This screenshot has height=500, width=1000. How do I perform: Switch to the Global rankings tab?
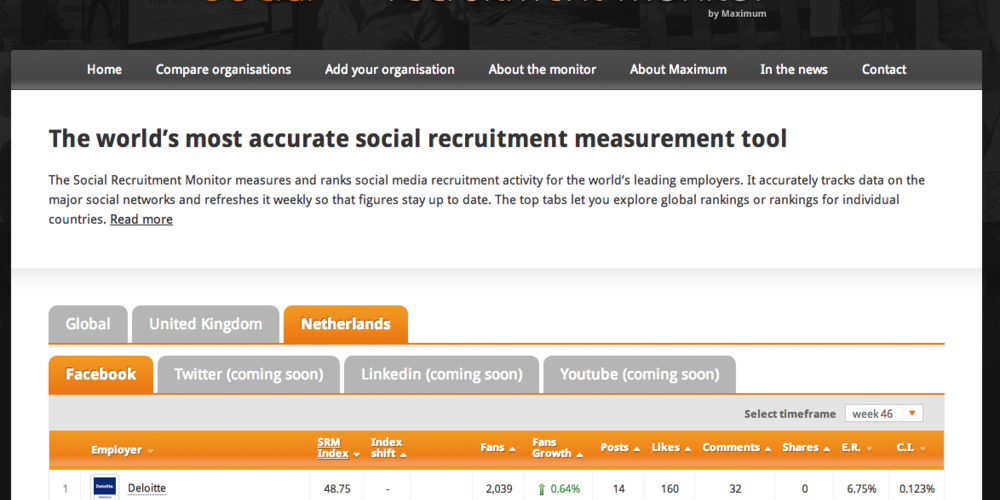pos(88,324)
